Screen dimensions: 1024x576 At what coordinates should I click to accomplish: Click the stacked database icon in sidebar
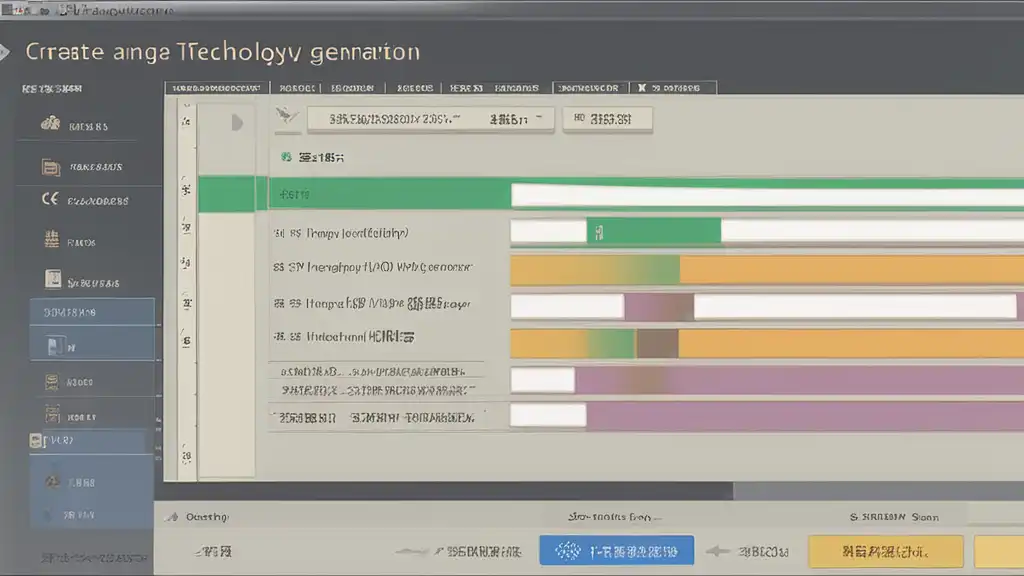(52, 381)
